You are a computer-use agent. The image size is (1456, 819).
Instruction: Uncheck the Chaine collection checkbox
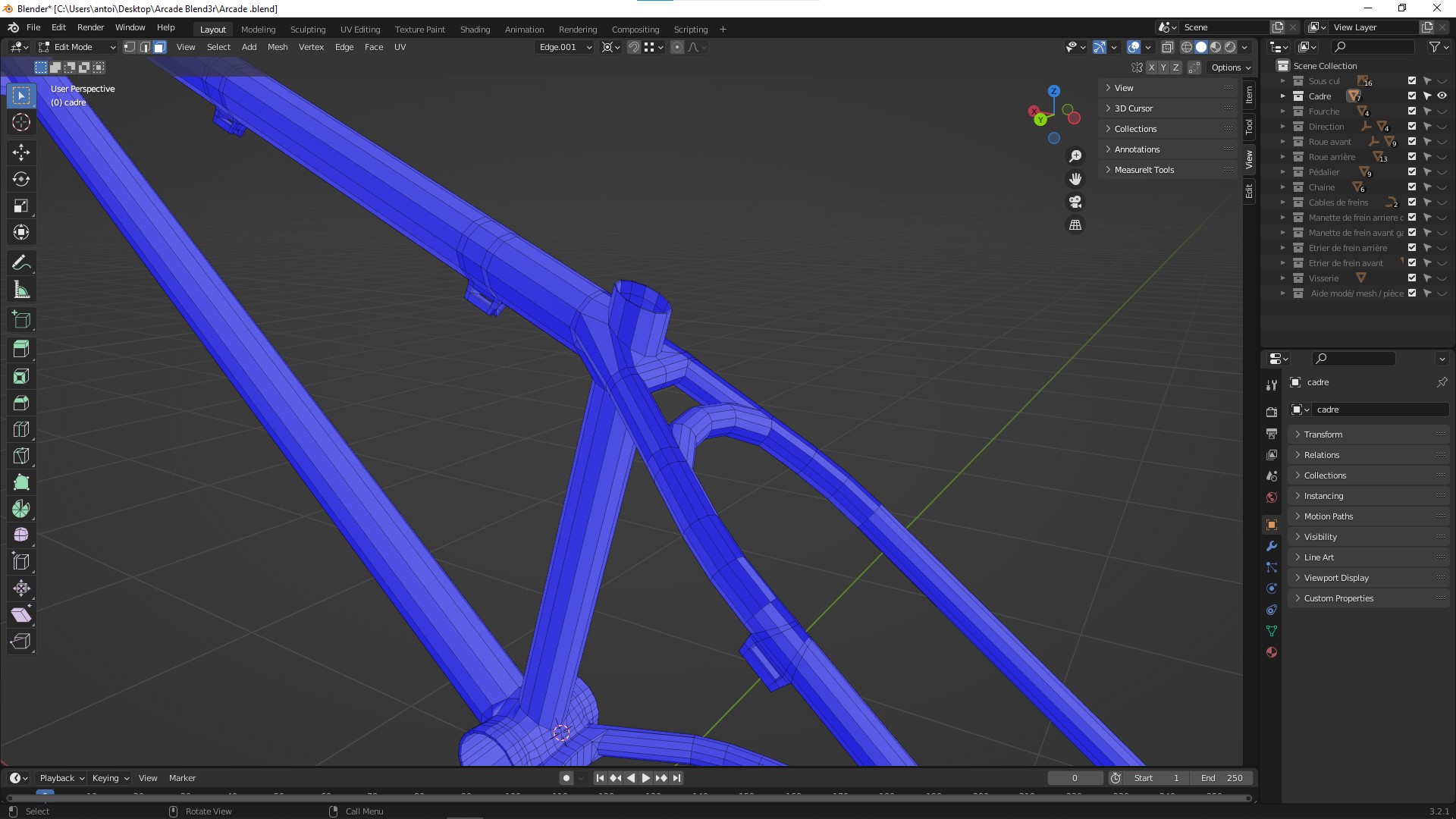pyautogui.click(x=1412, y=187)
